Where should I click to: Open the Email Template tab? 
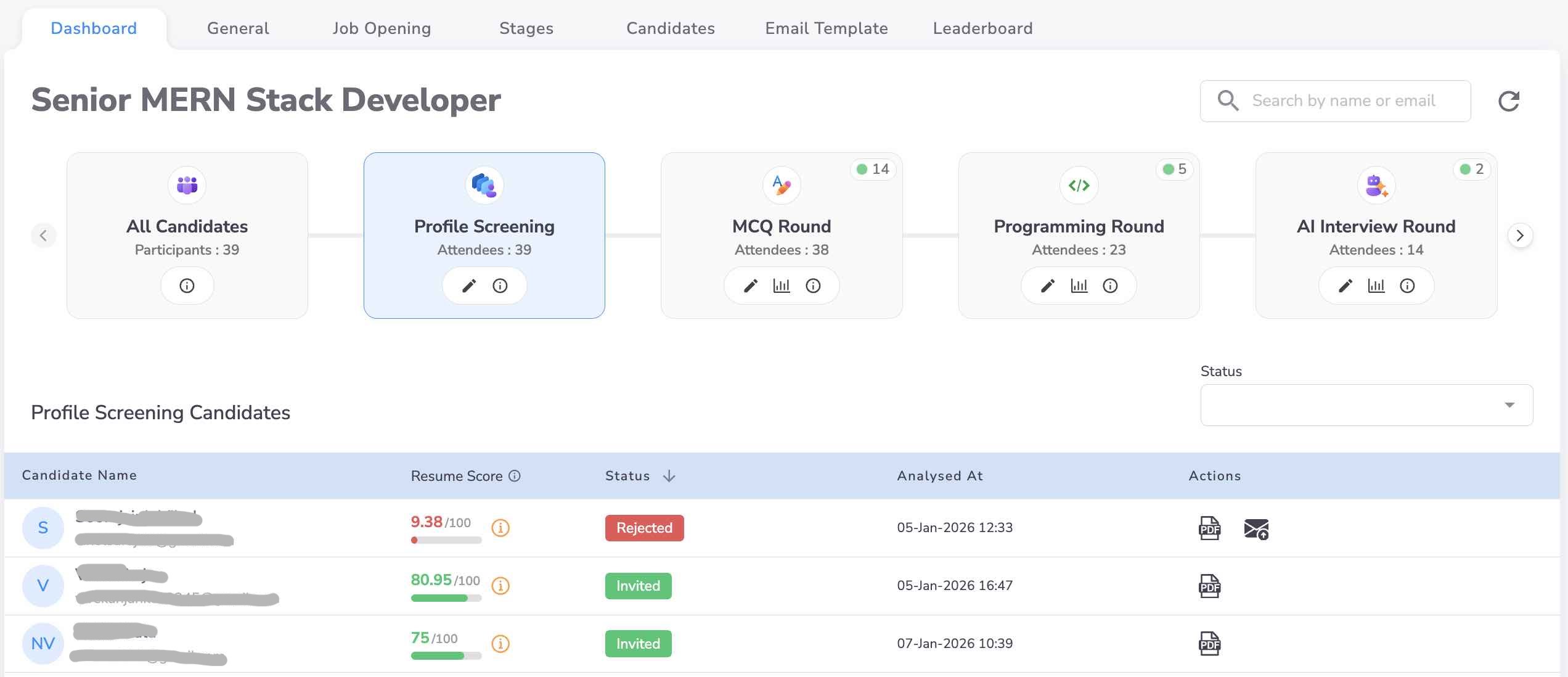click(826, 28)
